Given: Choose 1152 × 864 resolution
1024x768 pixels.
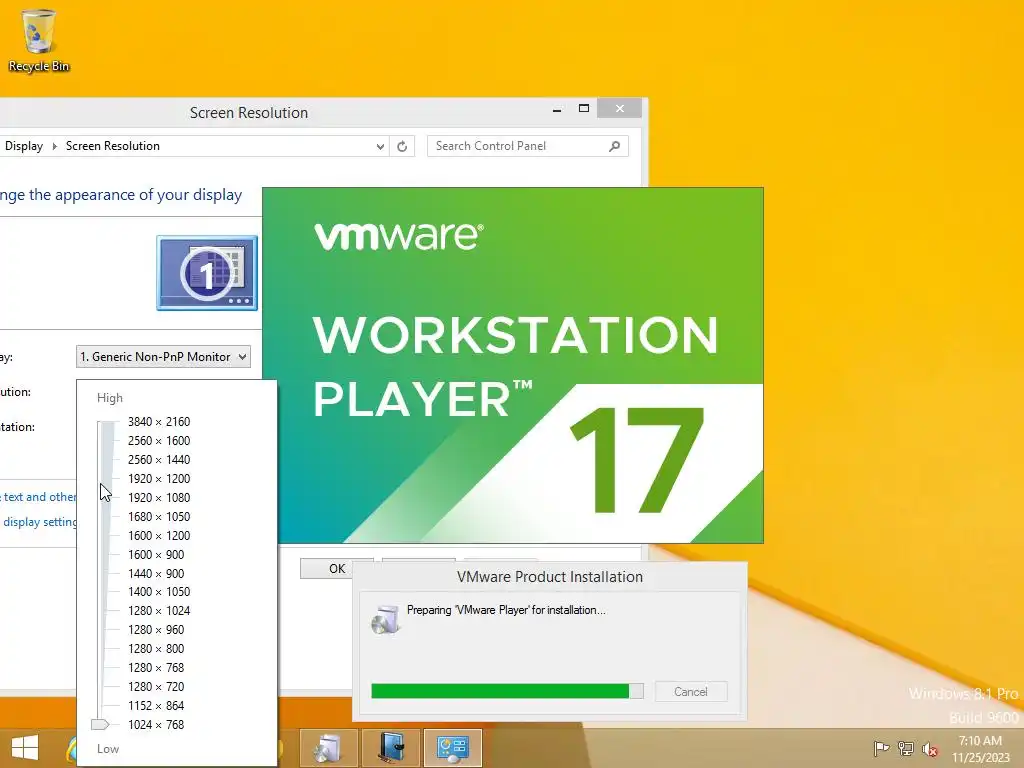Looking at the screenshot, I should point(156,705).
